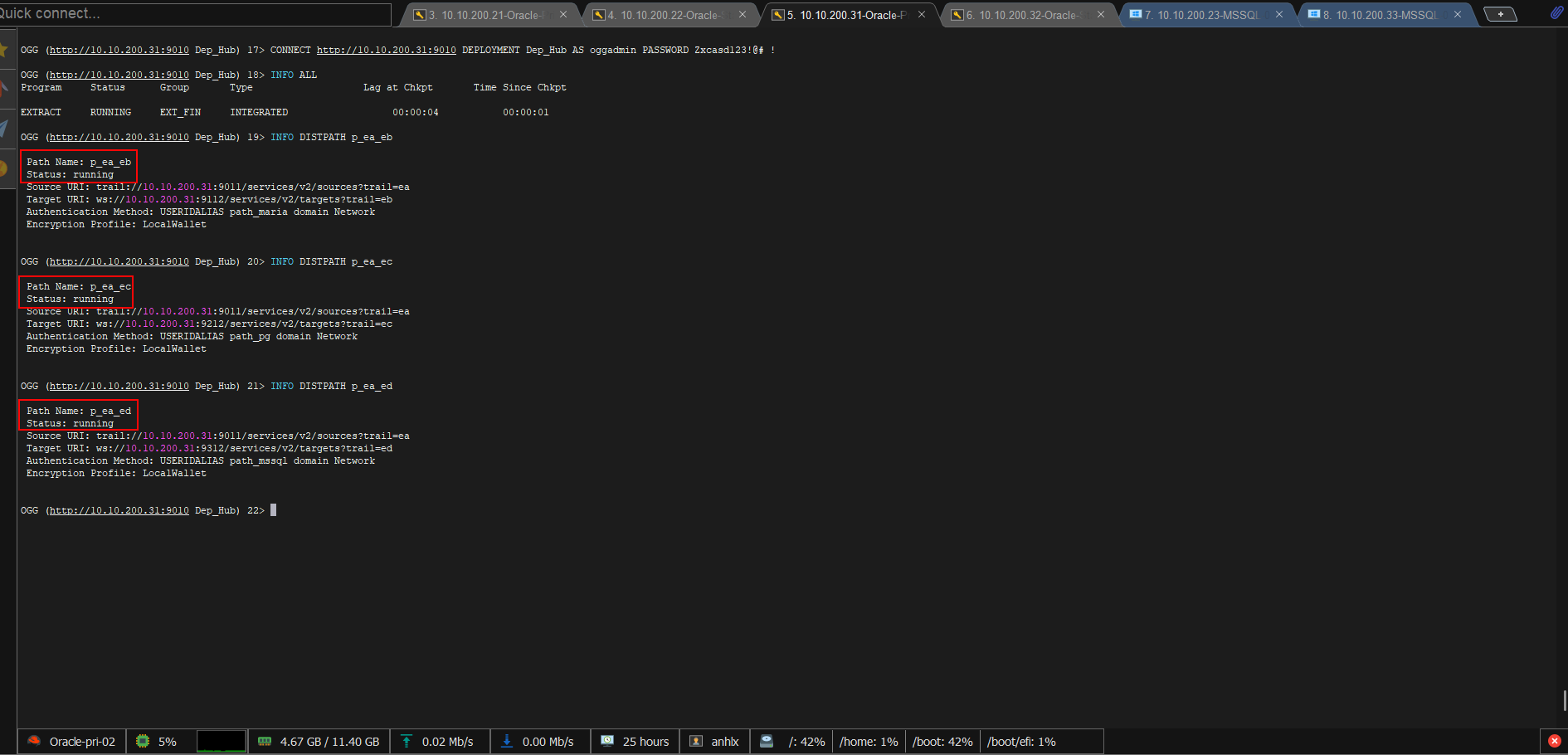This screenshot has height=755, width=1568.
Task: Close tab 8. 10.10.200.33-MSSQL
Action: point(1458,15)
